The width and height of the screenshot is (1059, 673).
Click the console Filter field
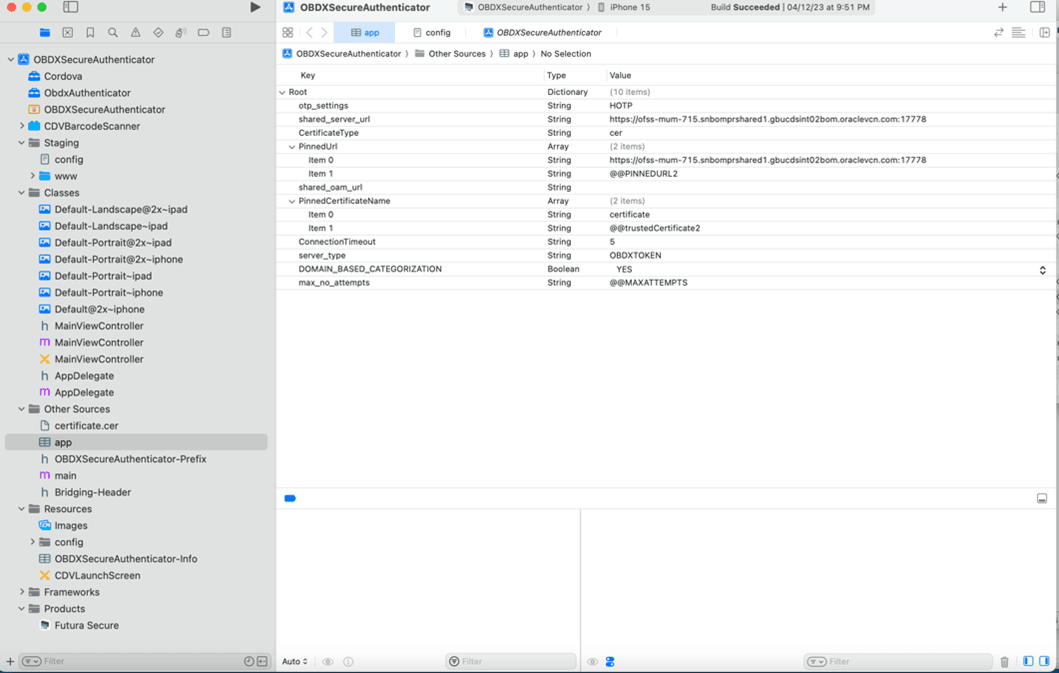[898, 662]
